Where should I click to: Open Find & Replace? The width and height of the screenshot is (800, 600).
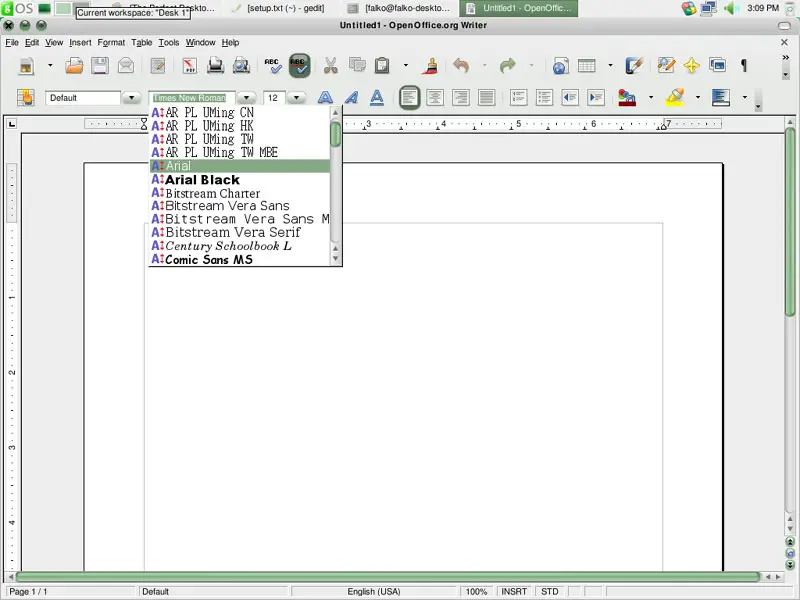666,66
